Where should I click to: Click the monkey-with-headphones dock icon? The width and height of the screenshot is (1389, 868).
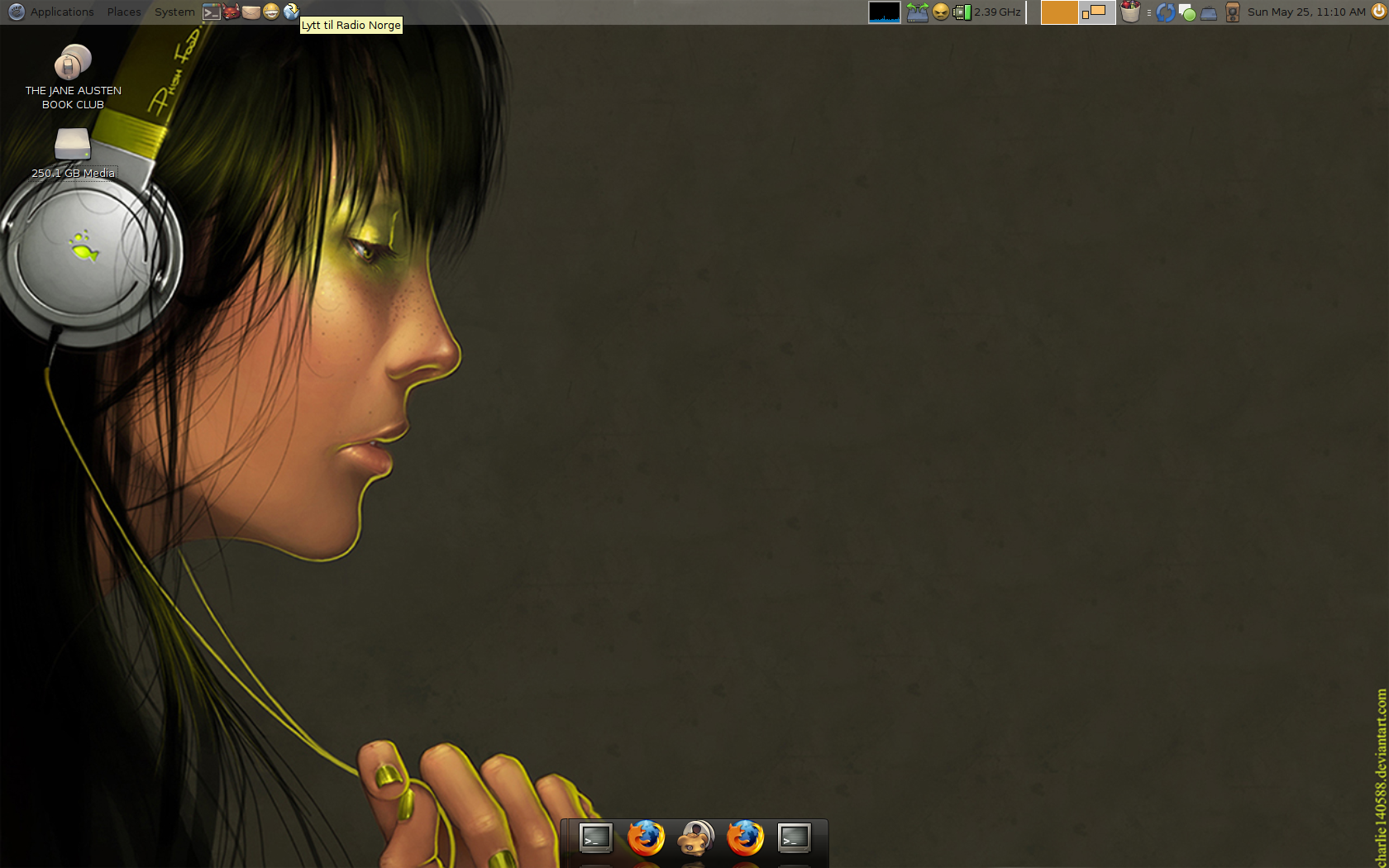(695, 838)
